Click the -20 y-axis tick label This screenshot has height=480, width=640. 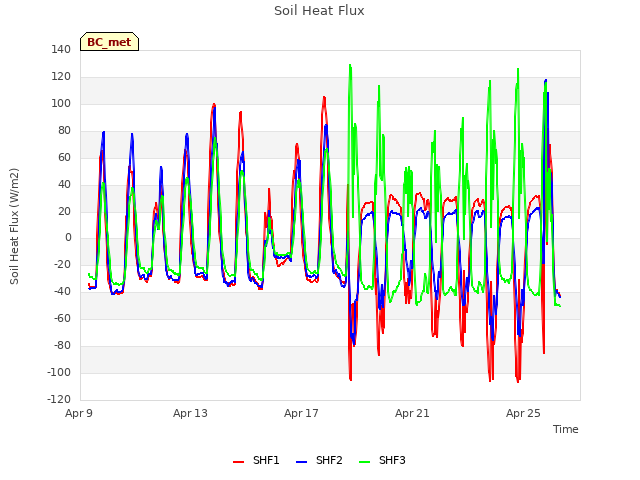click(62, 264)
